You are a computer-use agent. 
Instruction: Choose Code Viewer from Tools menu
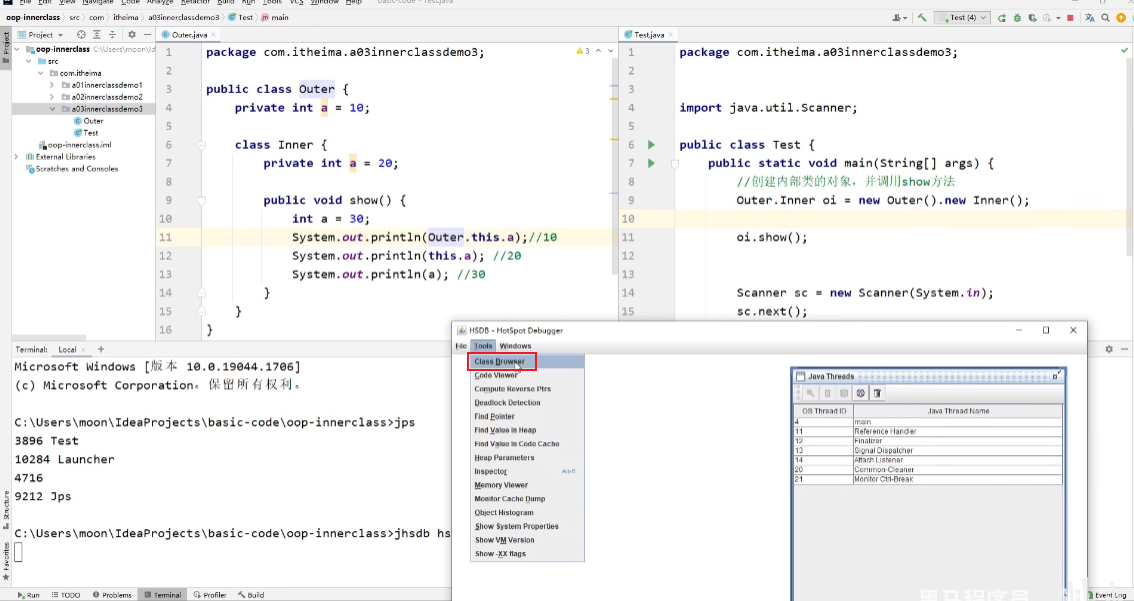tap(526, 375)
